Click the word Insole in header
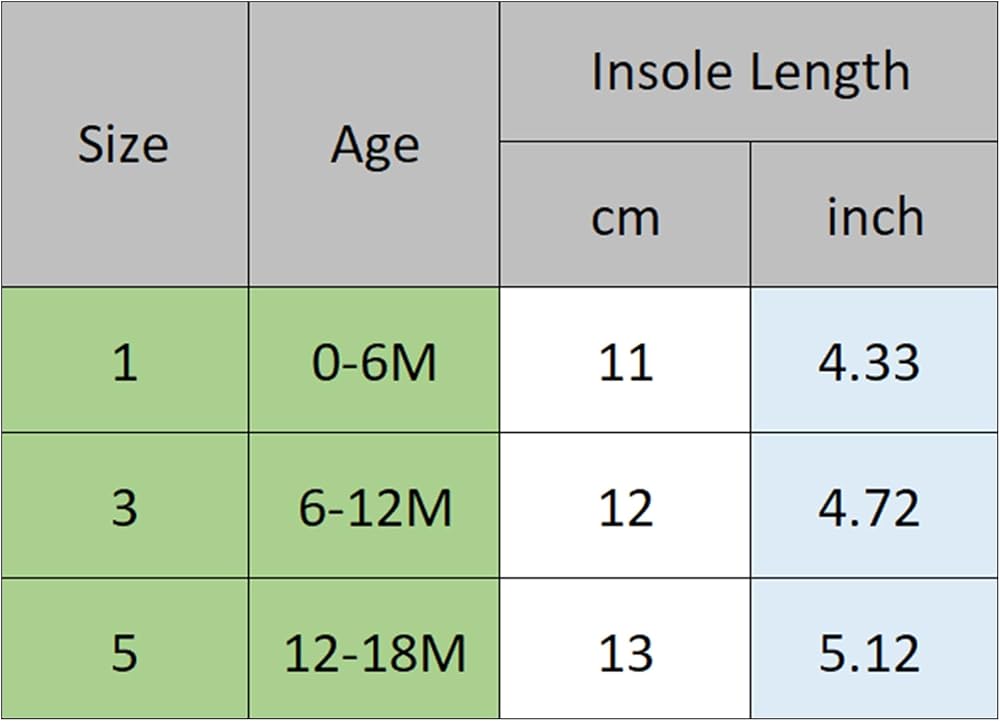Viewport: 1000px width, 721px height. coord(662,71)
